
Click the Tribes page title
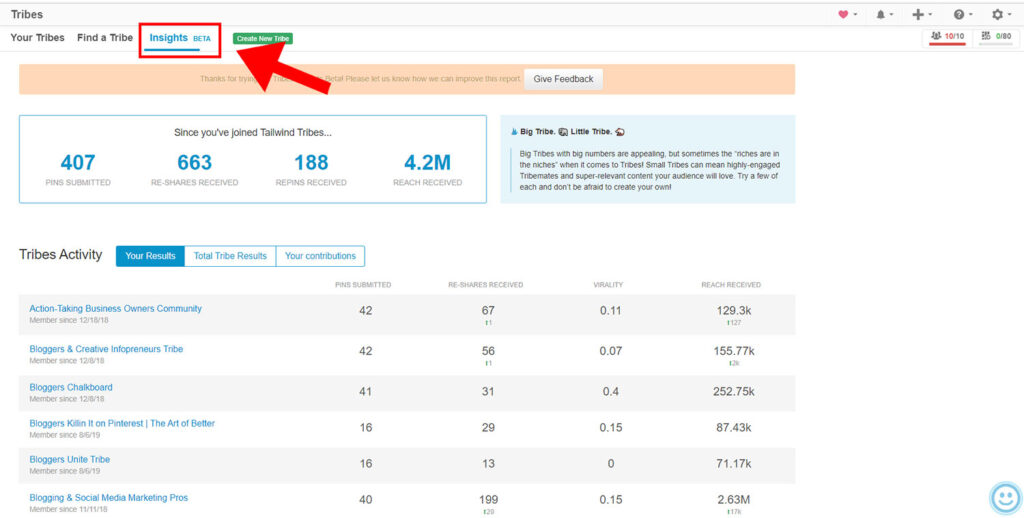click(x=27, y=14)
